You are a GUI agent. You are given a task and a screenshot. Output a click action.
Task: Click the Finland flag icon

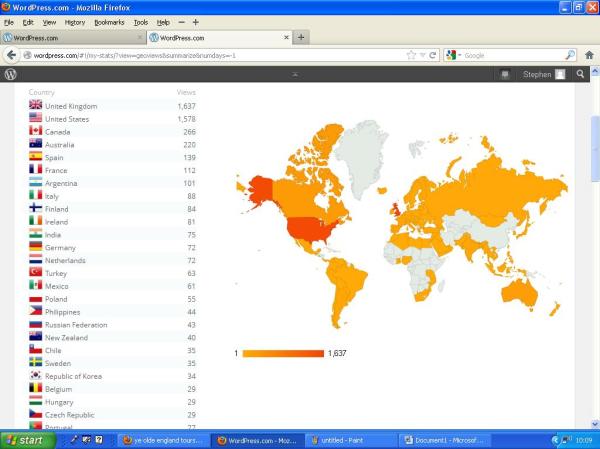coord(36,207)
